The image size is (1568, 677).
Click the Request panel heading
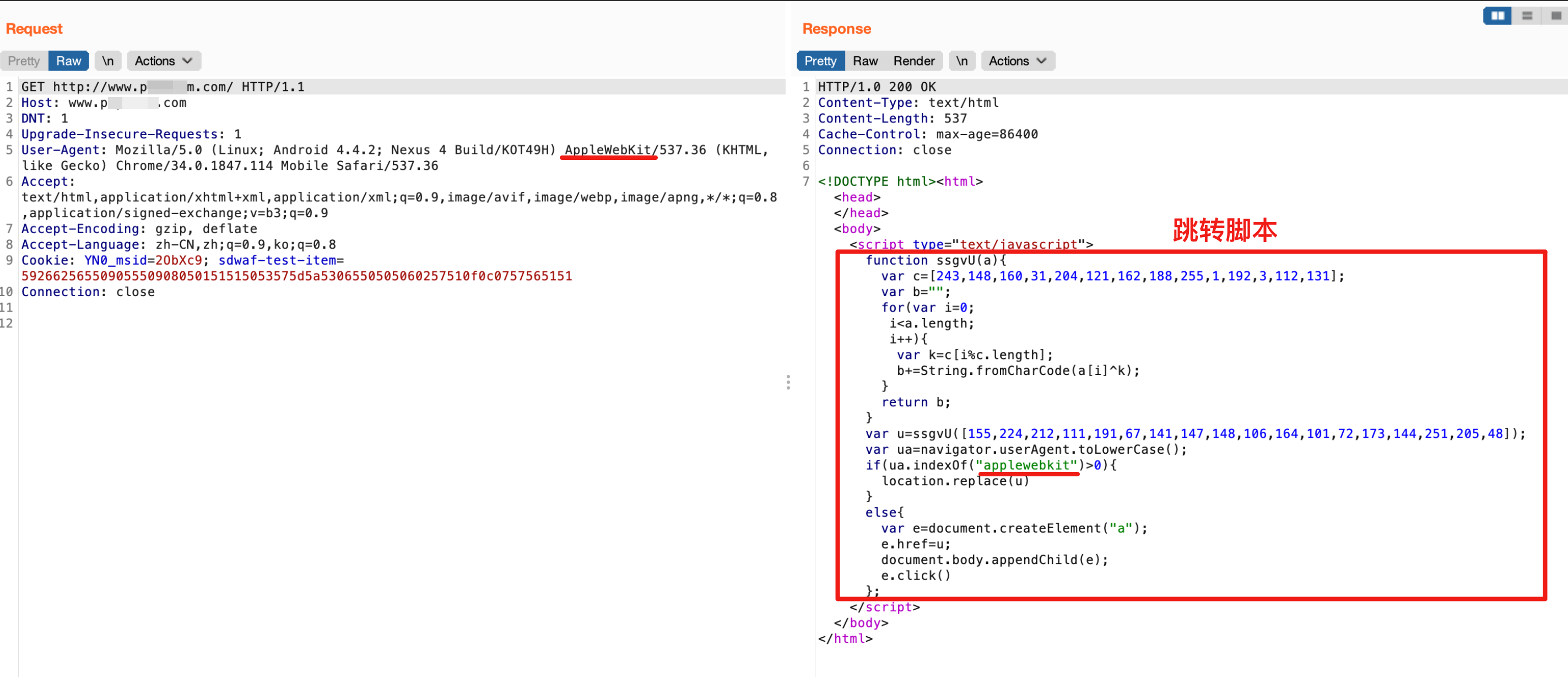(x=34, y=29)
